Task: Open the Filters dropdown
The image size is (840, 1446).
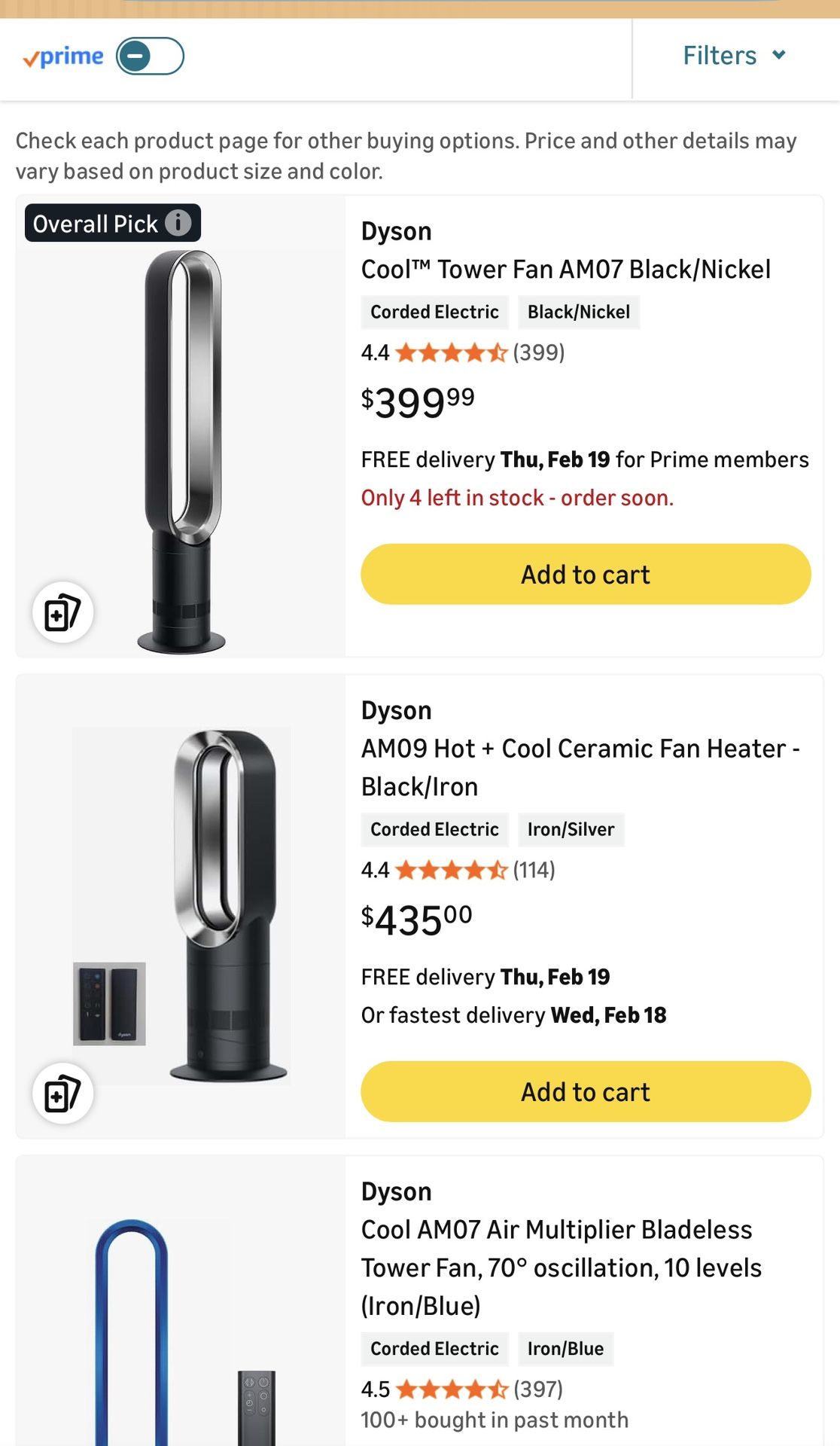Action: pos(734,56)
